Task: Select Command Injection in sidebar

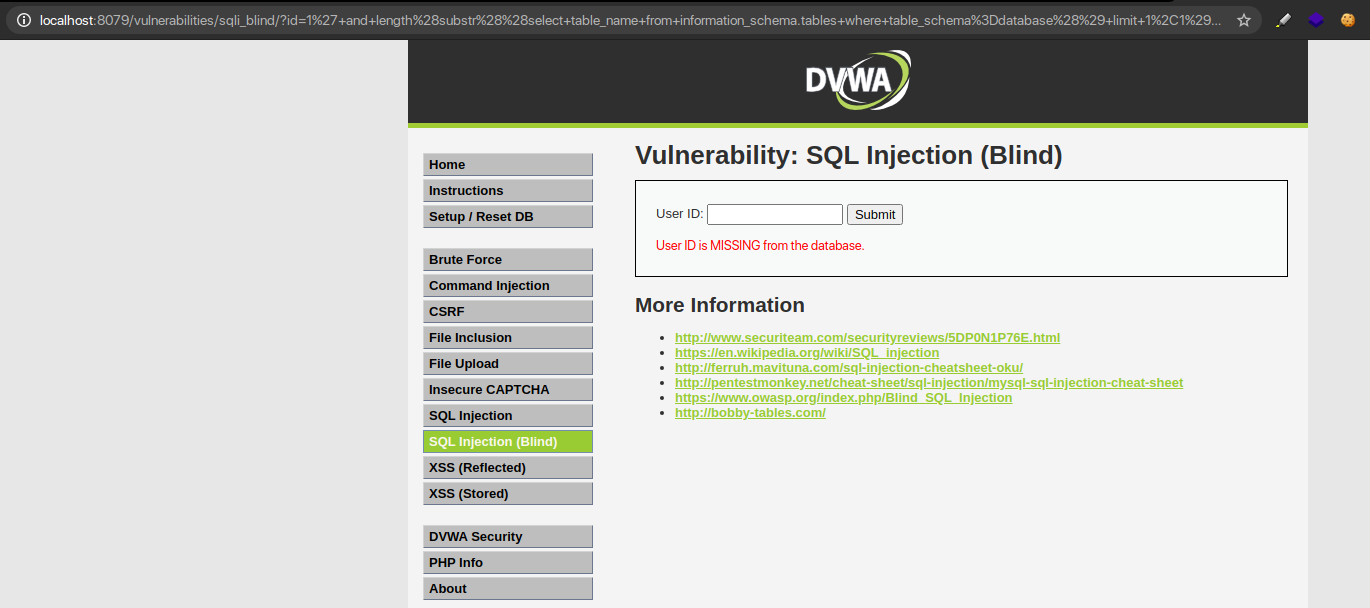Action: point(508,286)
